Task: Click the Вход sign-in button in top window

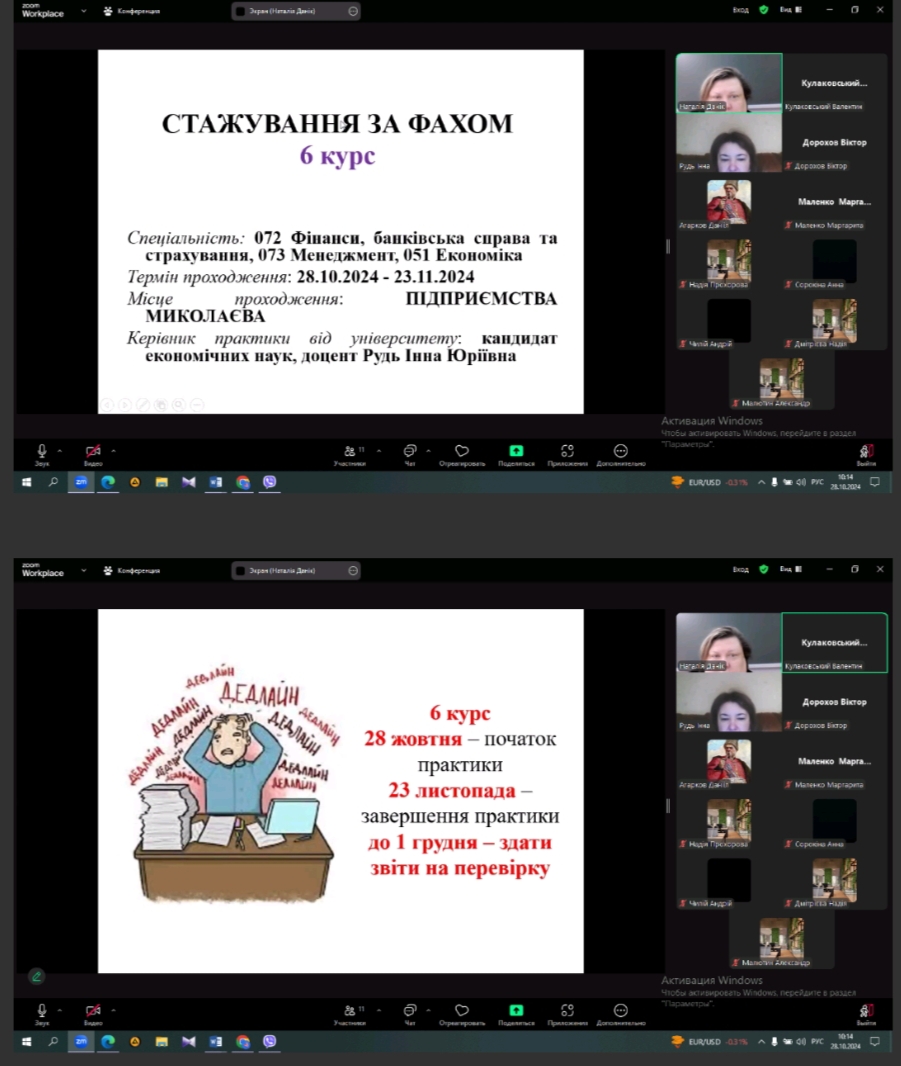Action: coord(740,10)
